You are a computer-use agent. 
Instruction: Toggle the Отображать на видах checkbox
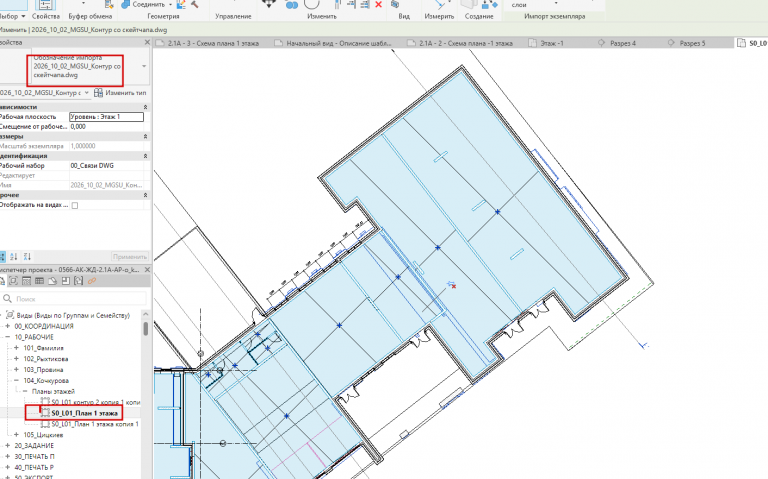tap(75, 205)
